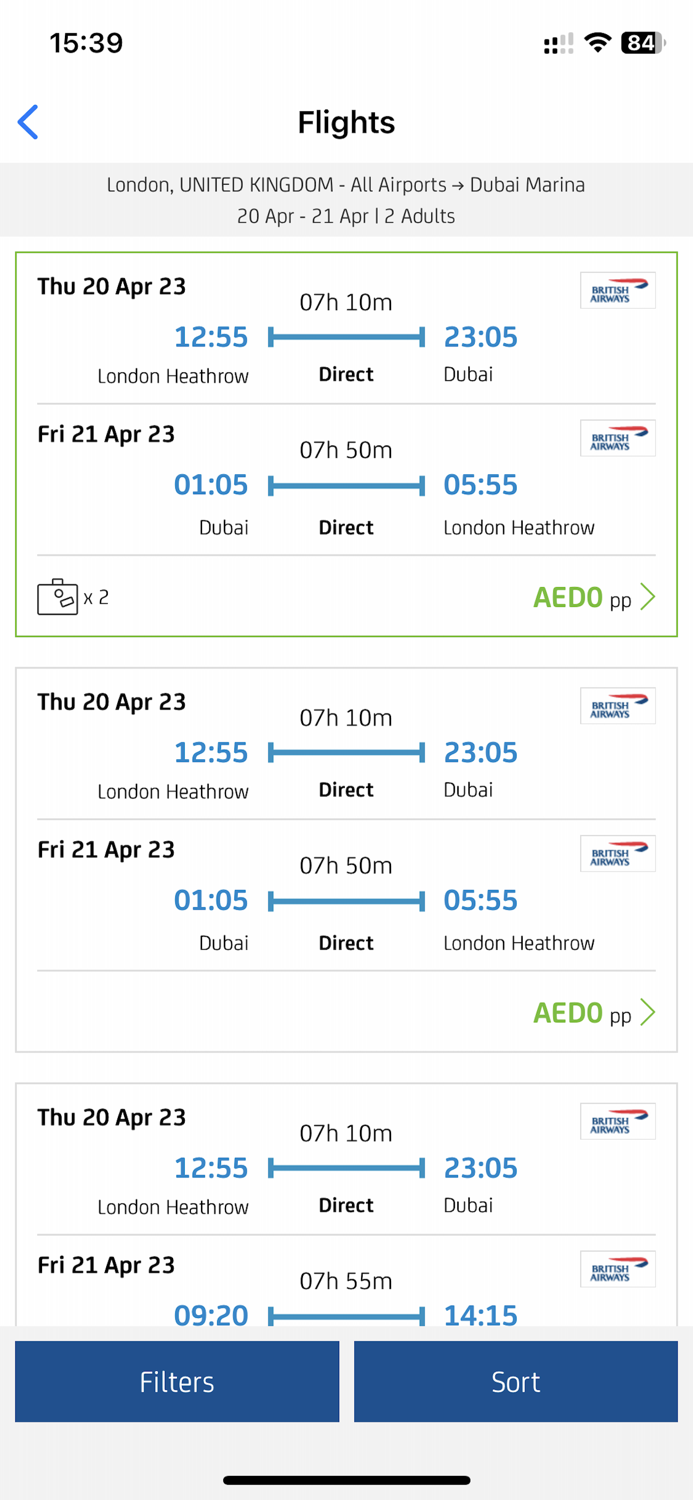Image resolution: width=693 pixels, height=1500 pixels.
Task: Open the Filters panel
Action: (176, 1381)
